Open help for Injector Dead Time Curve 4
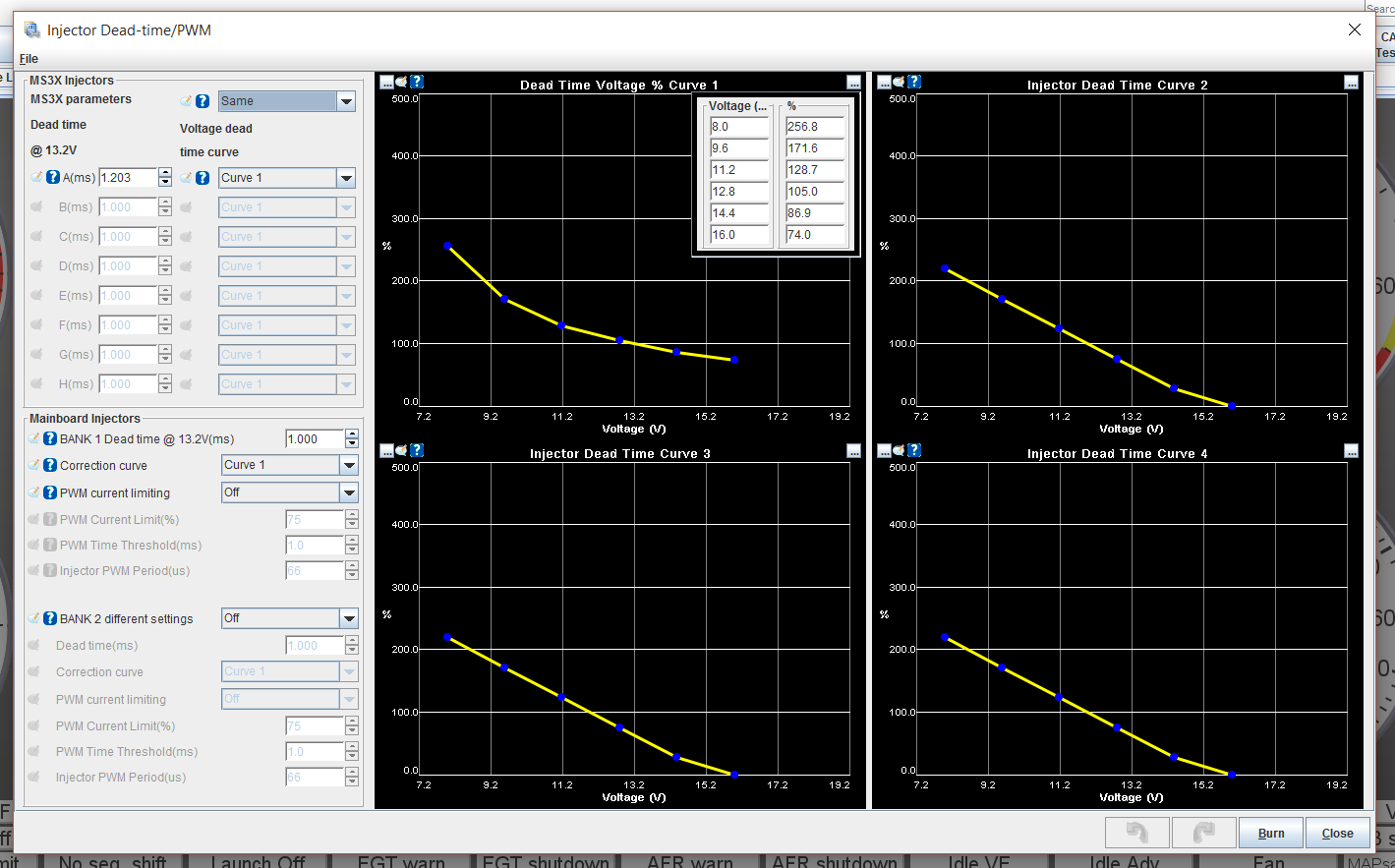Viewport: 1395px width, 868px height. [914, 450]
